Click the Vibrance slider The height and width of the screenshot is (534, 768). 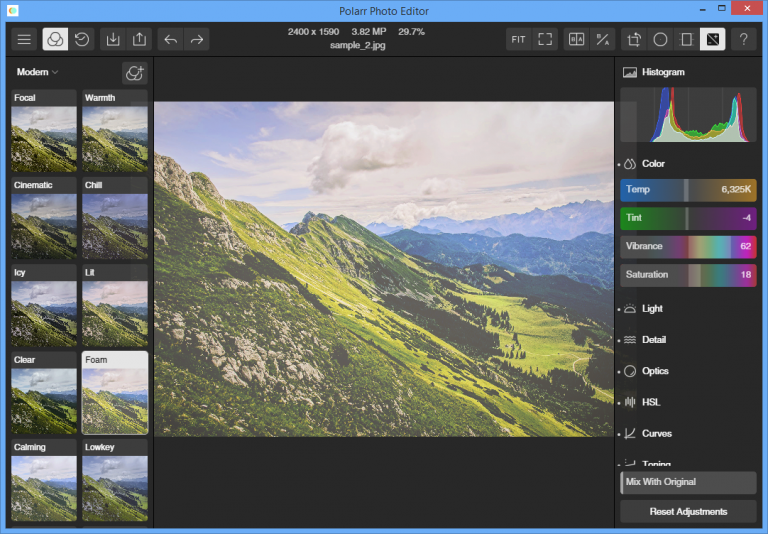[688, 246]
